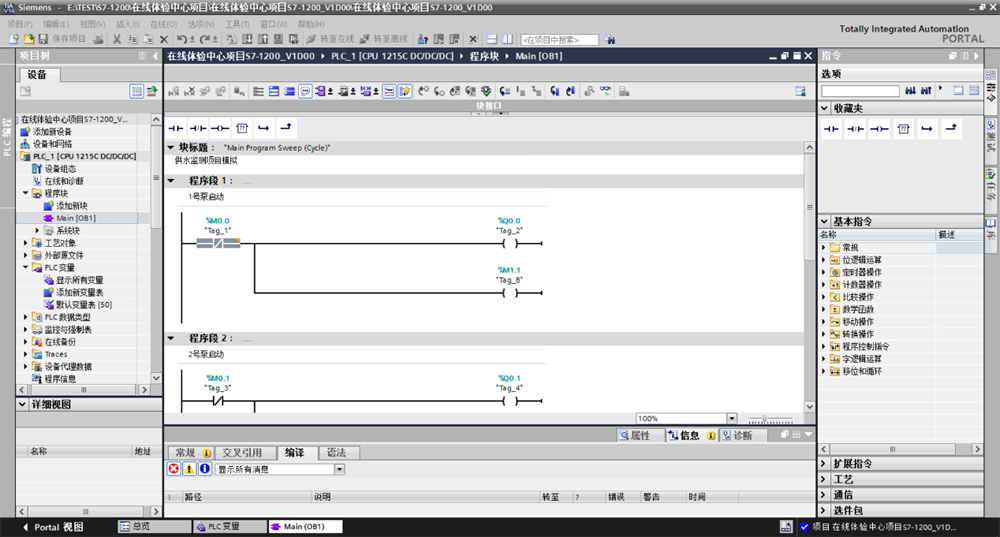Viewport: 1000px width, 537px height.
Task: Click instruction search field under 选项
Action: (860, 91)
